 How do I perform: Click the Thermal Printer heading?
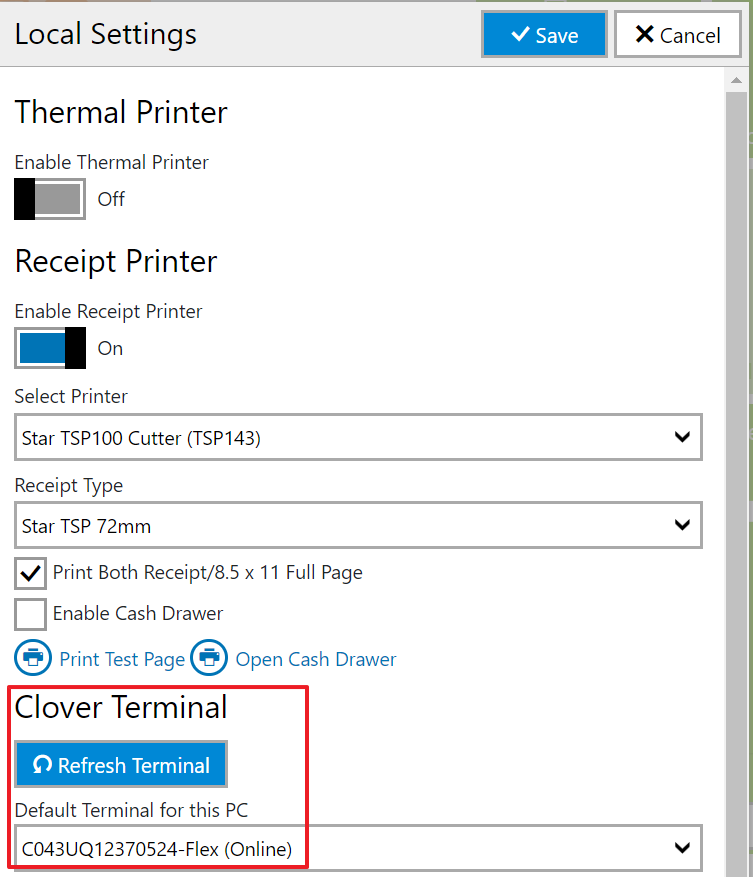(x=121, y=112)
